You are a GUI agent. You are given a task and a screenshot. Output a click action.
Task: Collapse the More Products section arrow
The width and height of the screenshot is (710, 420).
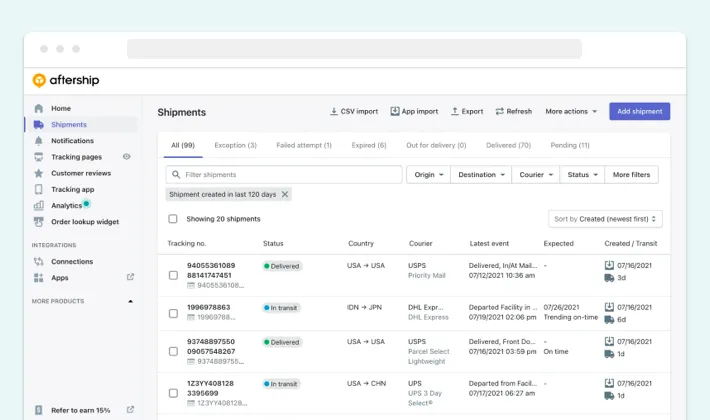click(130, 301)
